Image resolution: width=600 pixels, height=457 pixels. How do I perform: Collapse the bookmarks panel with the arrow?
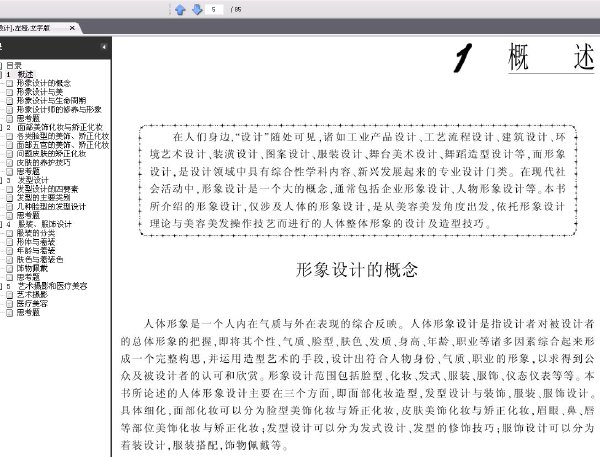click(103, 47)
